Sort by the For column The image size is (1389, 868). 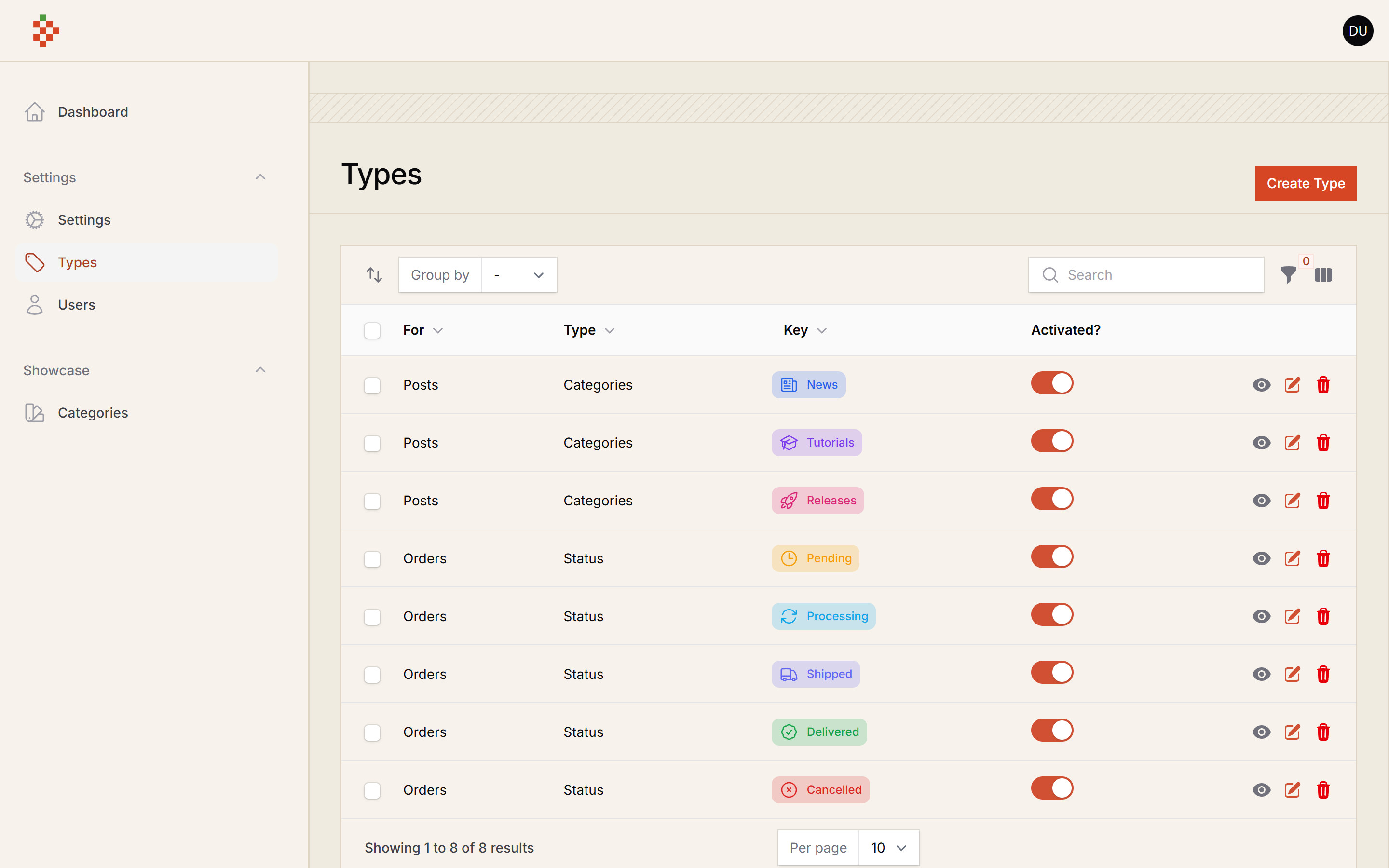pos(422,330)
